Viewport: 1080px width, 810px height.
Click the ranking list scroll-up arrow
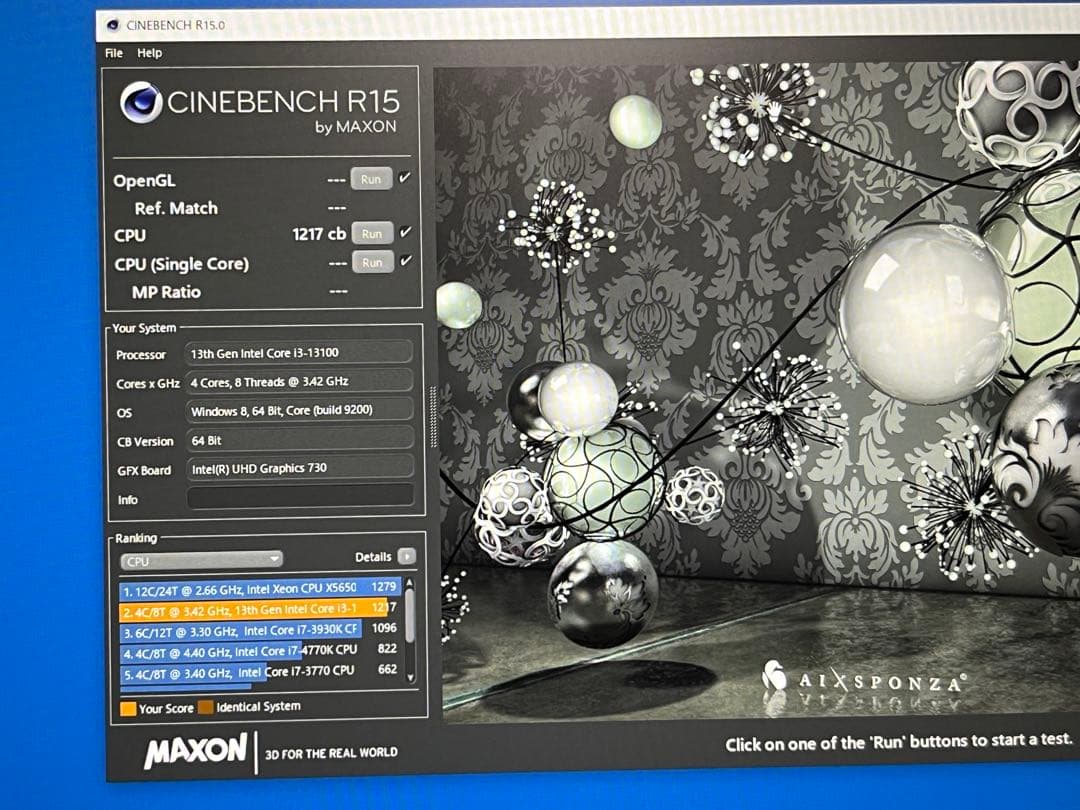point(409,583)
